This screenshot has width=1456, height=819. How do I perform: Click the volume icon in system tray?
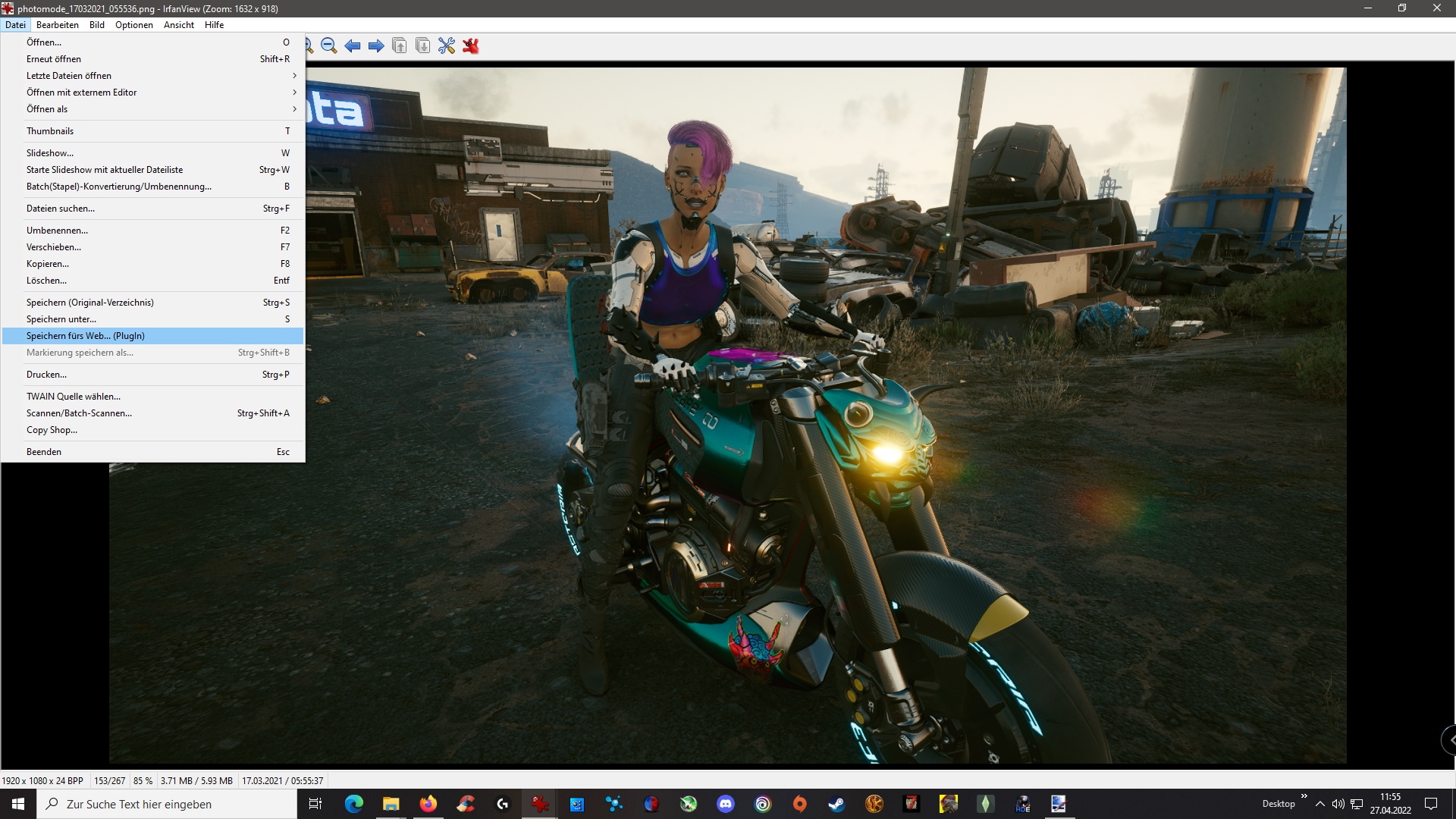pyautogui.click(x=1338, y=804)
